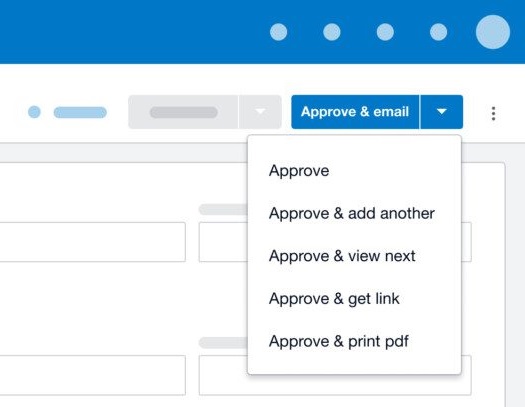Screen dimensions: 525x407
Task: Click the small blue dot beside the placeholder link
Action: click(x=34, y=112)
